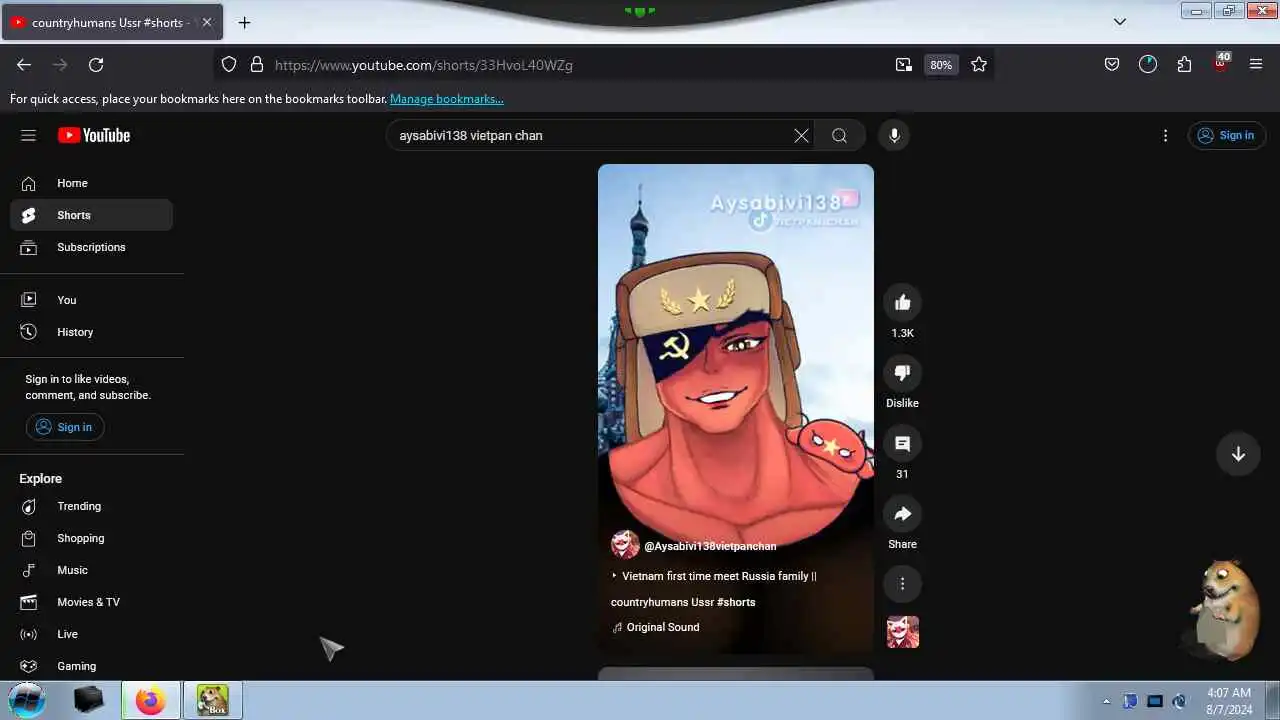Open Firefox extensions panel
This screenshot has height=720, width=1280.
click(1184, 65)
